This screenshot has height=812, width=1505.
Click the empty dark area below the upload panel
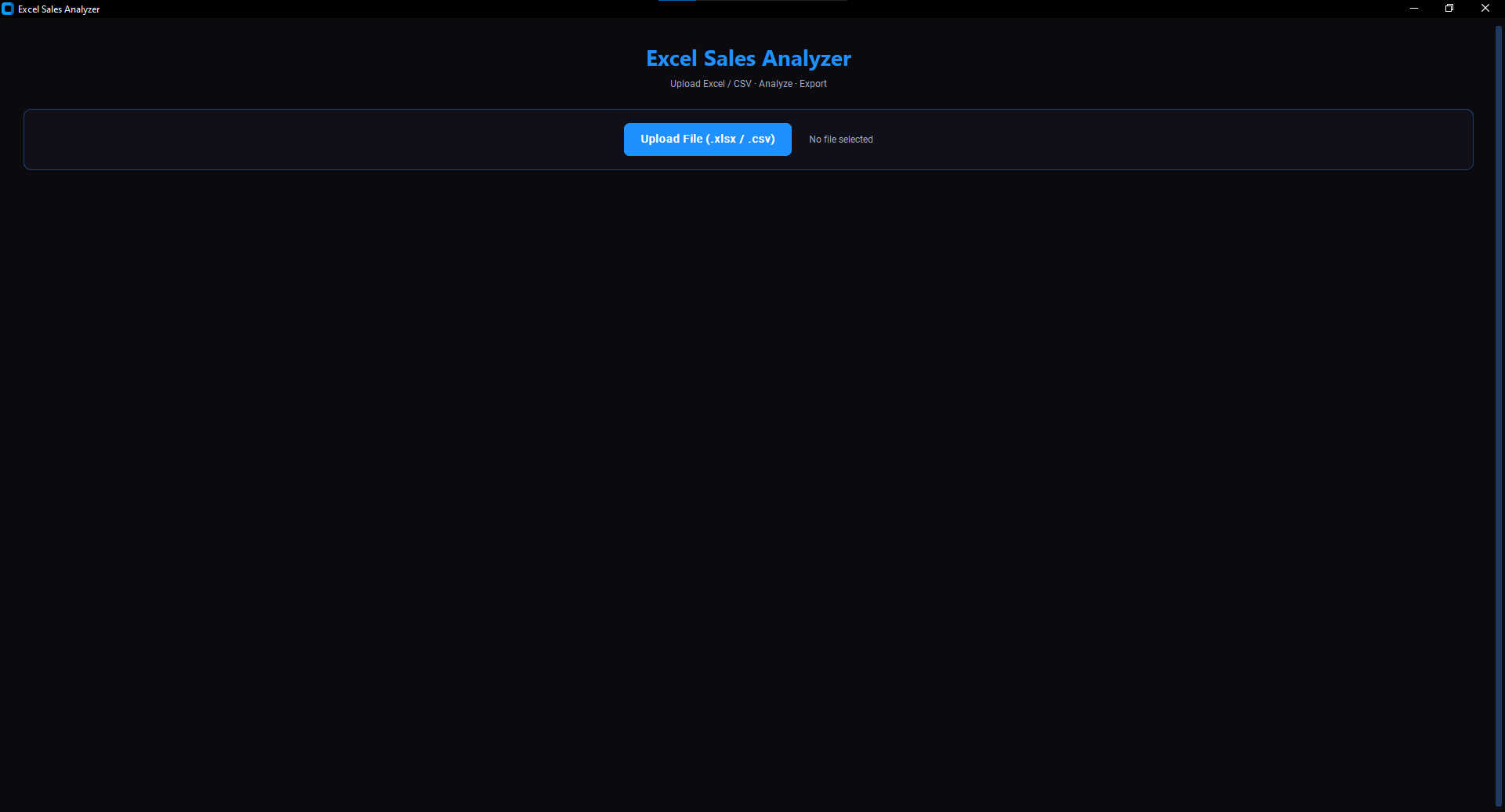pyautogui.click(x=749, y=486)
